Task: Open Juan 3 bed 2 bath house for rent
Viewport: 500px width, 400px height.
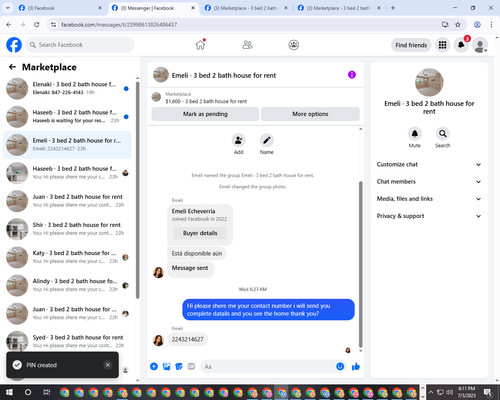Action: click(68, 201)
